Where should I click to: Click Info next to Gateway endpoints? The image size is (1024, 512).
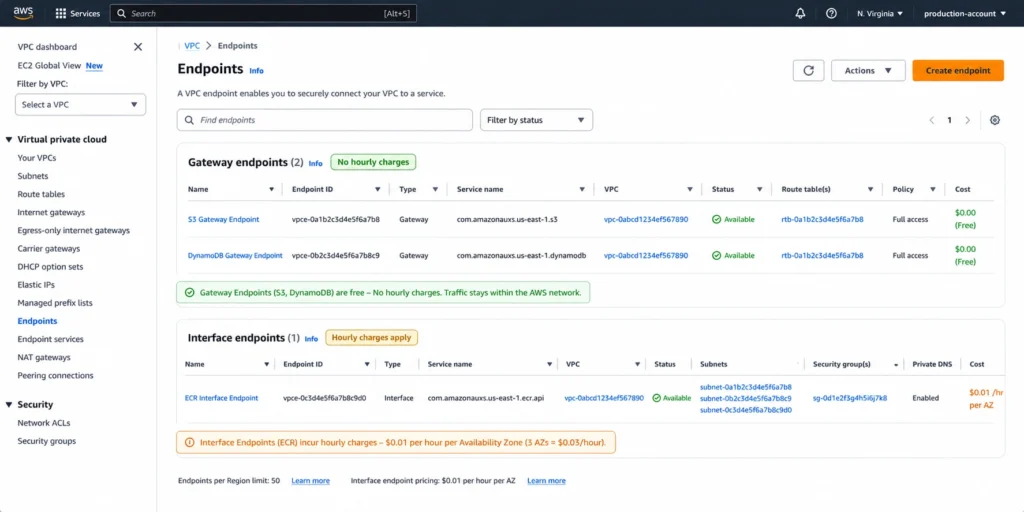coord(315,163)
